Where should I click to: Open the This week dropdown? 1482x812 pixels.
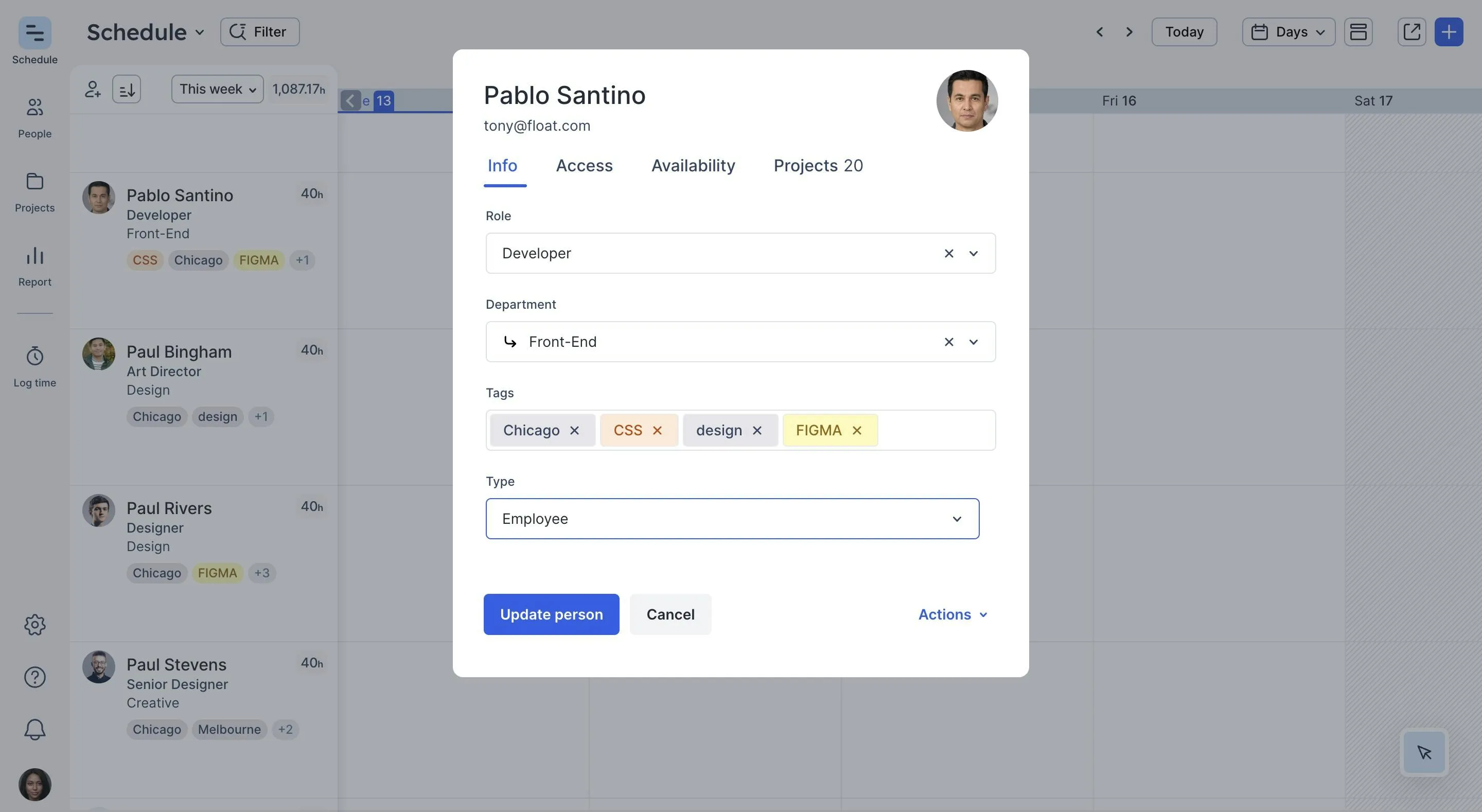pos(218,89)
